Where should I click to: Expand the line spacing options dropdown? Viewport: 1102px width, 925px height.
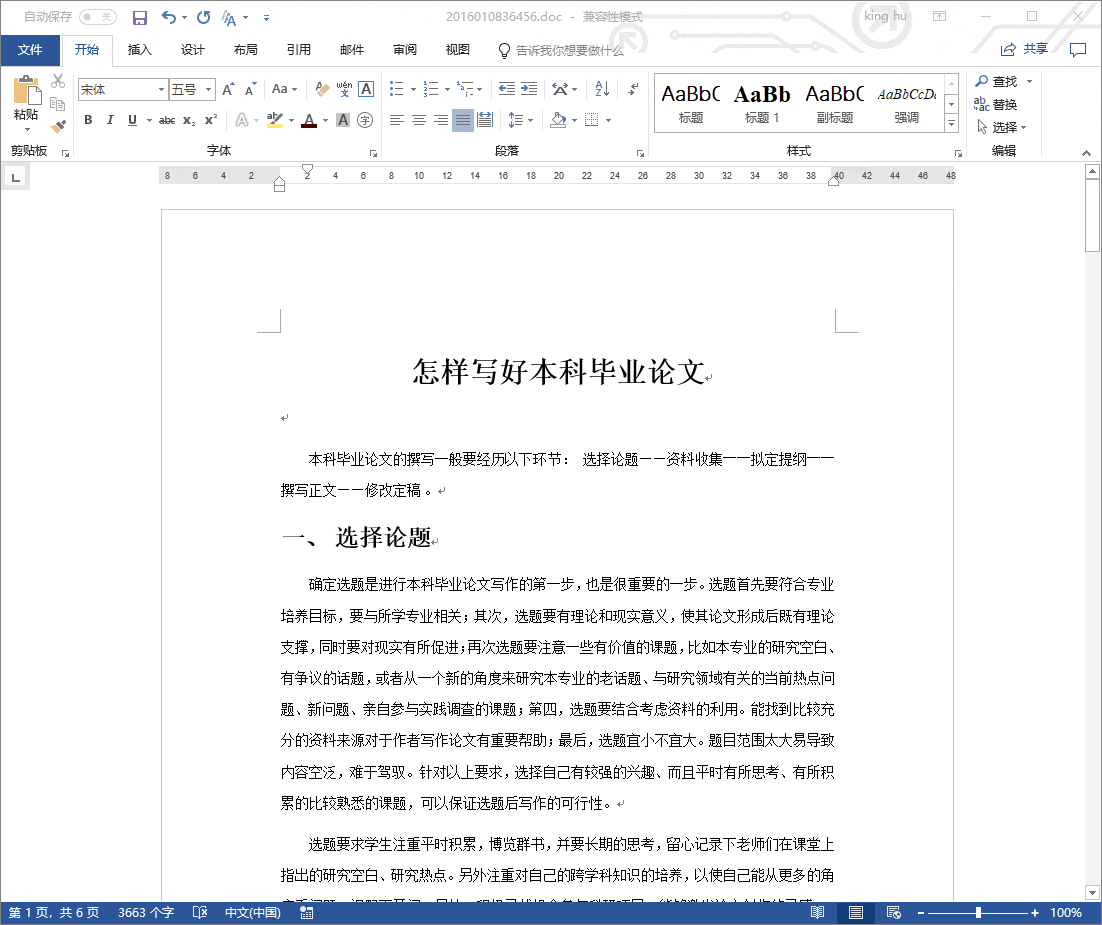(x=530, y=120)
